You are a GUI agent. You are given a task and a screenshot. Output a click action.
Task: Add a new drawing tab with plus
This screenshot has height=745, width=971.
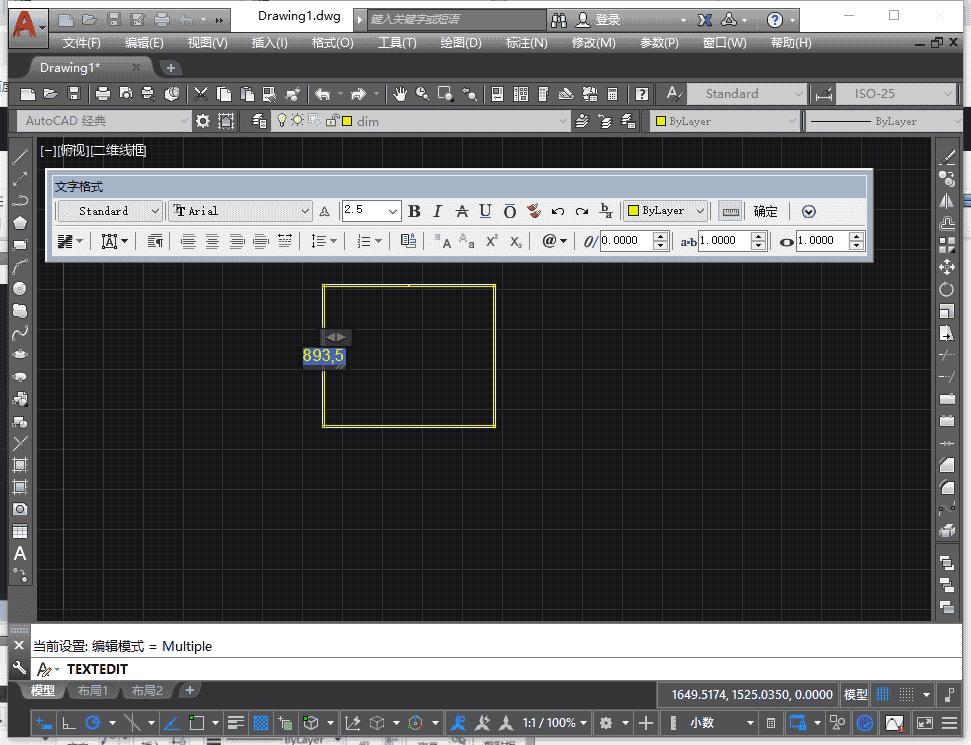coord(171,68)
